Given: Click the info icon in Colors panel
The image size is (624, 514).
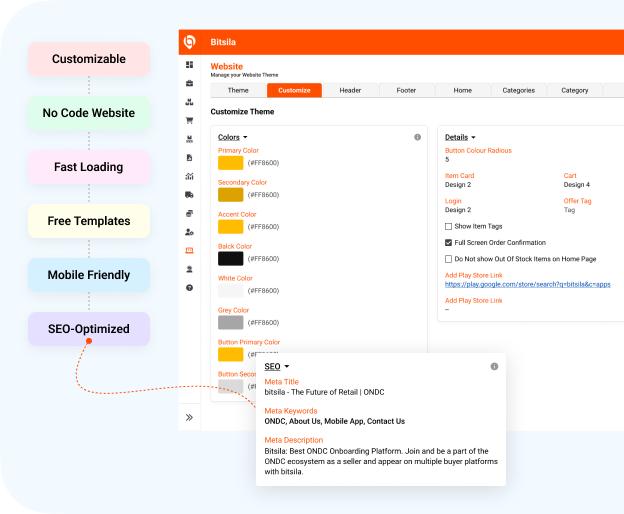Looking at the screenshot, I should coord(417,137).
